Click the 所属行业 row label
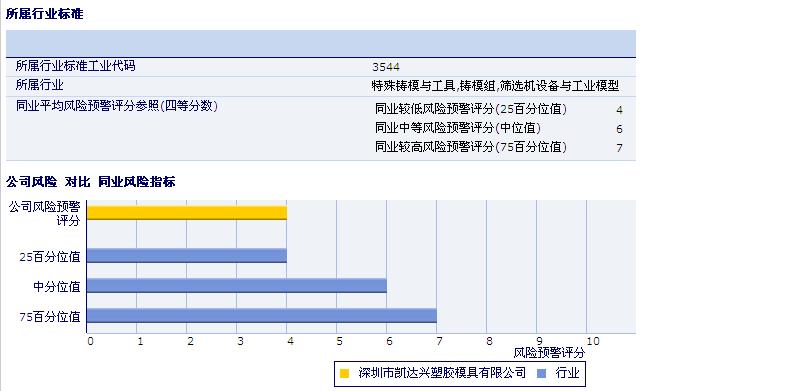This screenshot has height=391, width=786. (x=40, y=85)
